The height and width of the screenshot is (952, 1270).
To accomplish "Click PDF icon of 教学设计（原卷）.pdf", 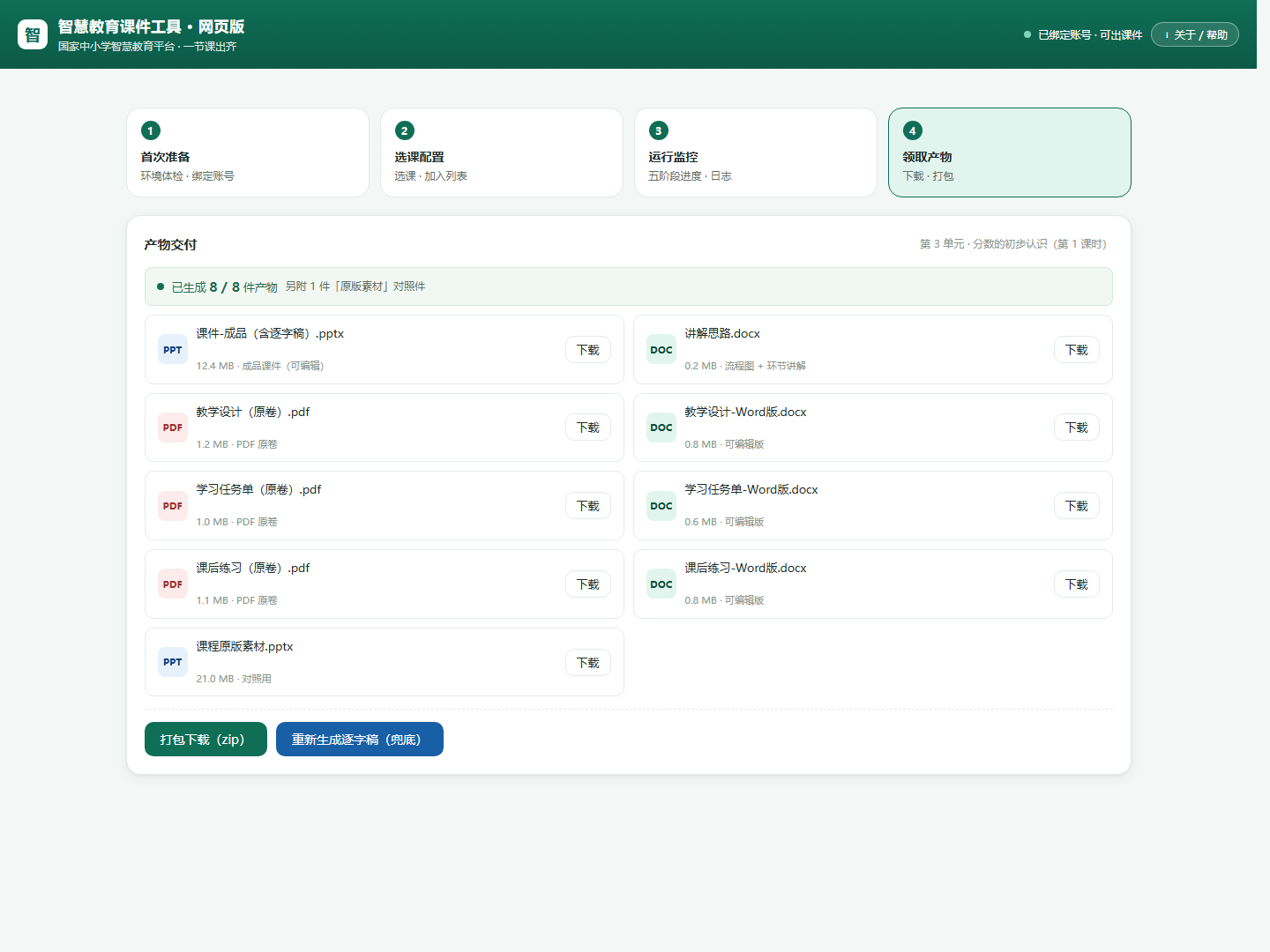I will pyautogui.click(x=173, y=428).
